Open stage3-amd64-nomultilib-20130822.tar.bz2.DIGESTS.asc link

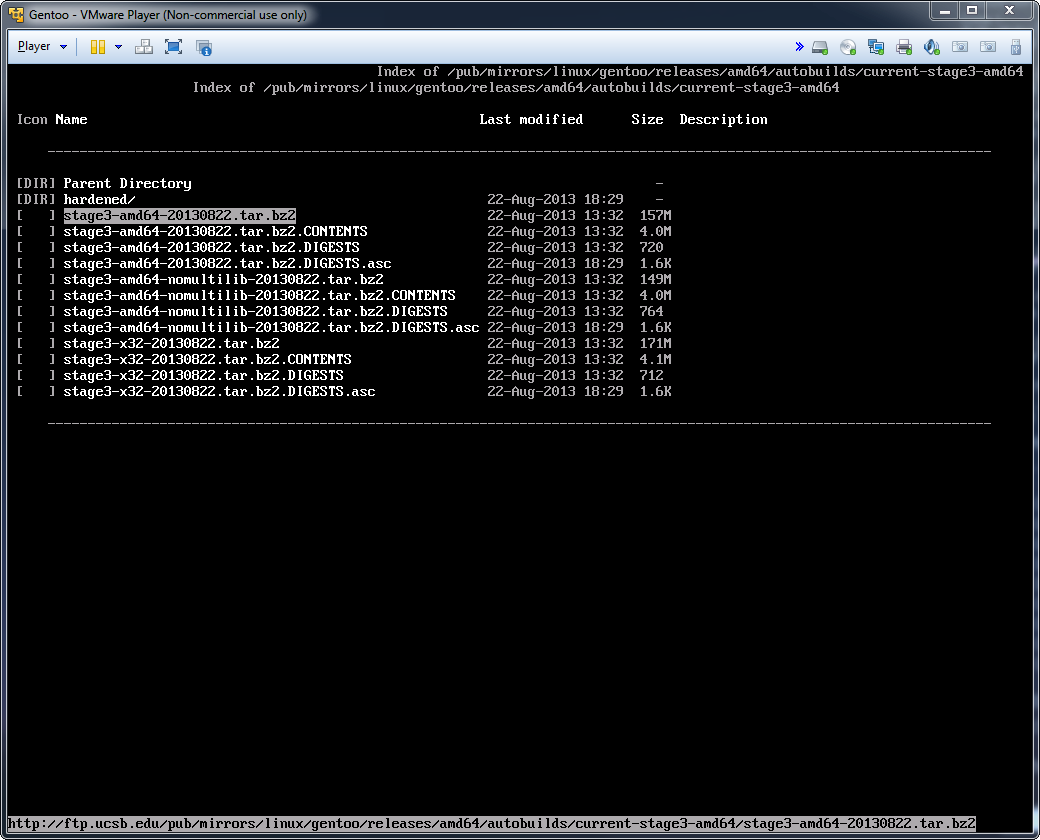271,327
